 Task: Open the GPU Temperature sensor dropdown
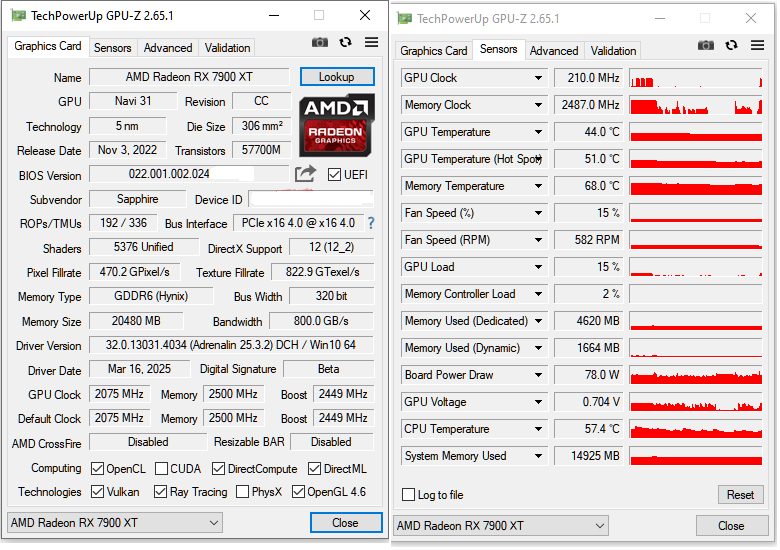pos(538,132)
